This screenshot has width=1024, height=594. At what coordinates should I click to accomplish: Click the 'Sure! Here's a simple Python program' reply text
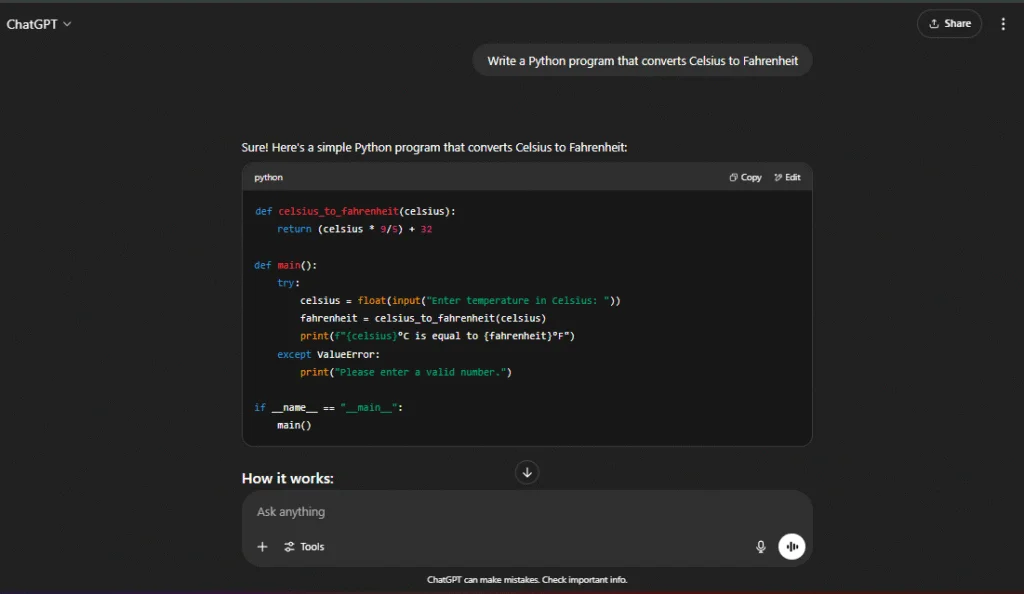pyautogui.click(x=434, y=148)
